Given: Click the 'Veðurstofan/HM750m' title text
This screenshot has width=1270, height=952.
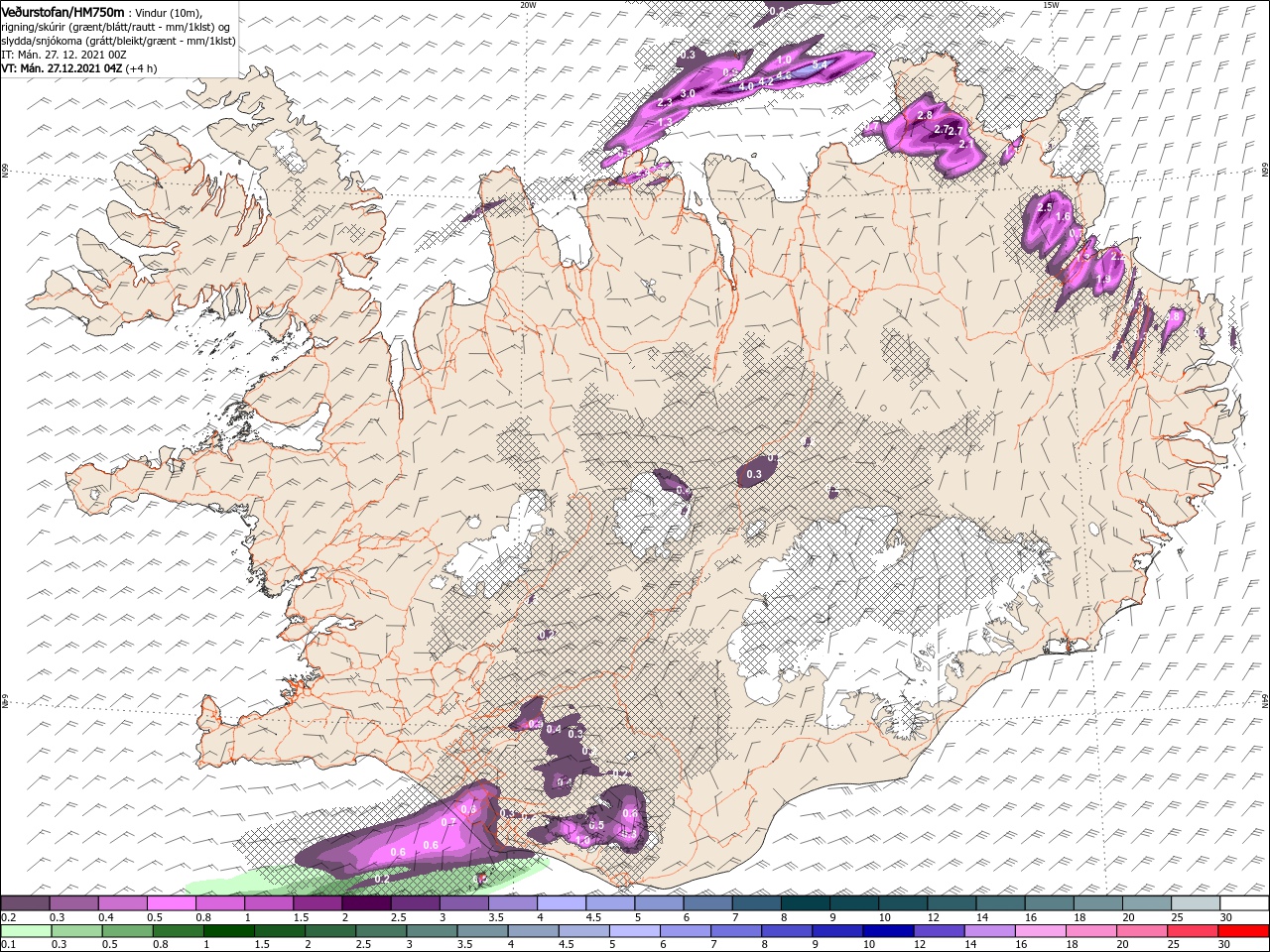Looking at the screenshot, I should click(x=63, y=11).
